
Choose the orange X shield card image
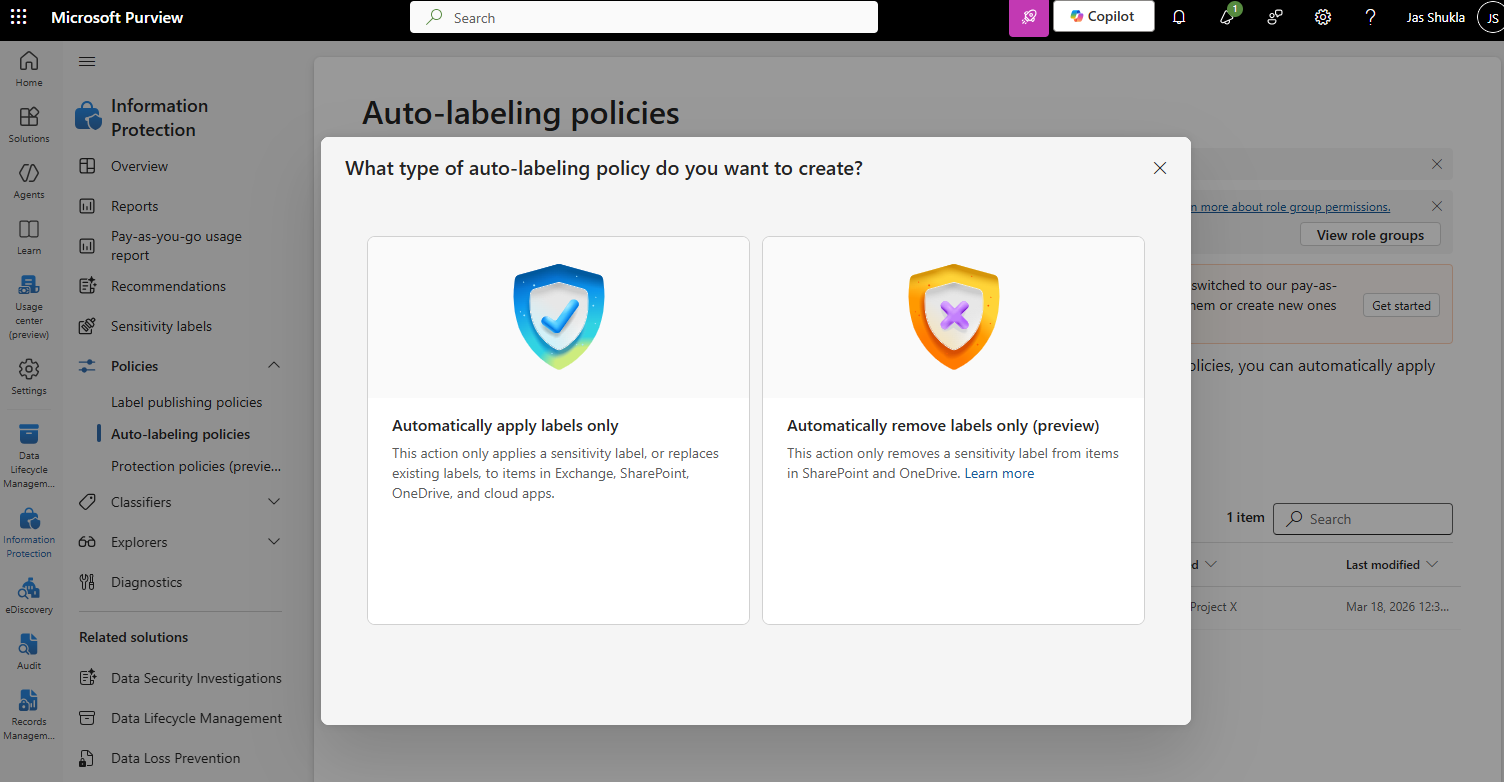pos(954,317)
